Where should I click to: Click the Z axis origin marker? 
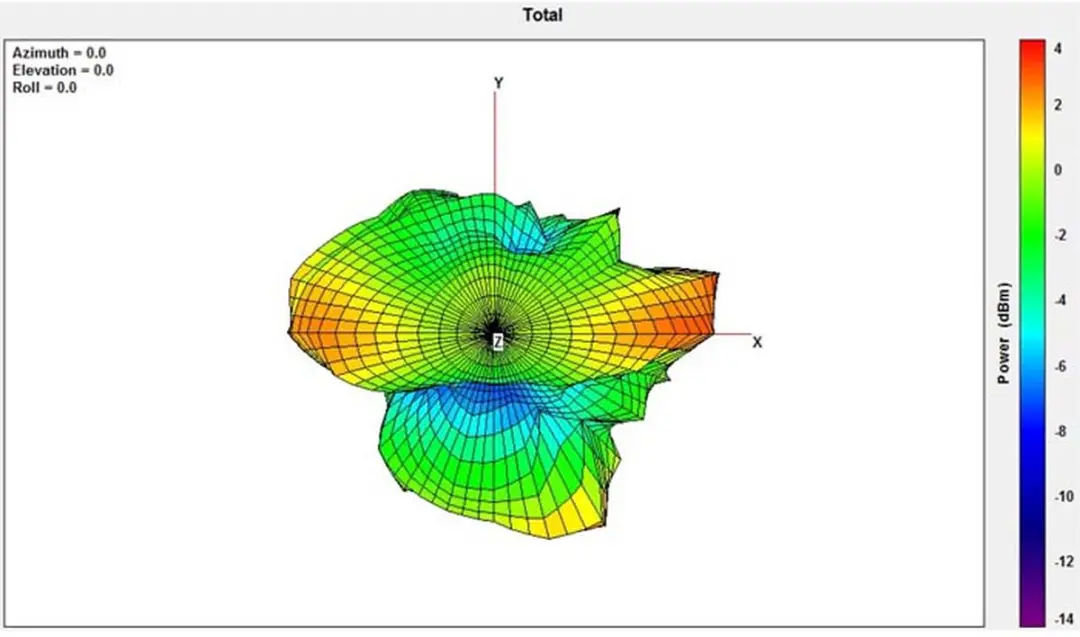[498, 340]
